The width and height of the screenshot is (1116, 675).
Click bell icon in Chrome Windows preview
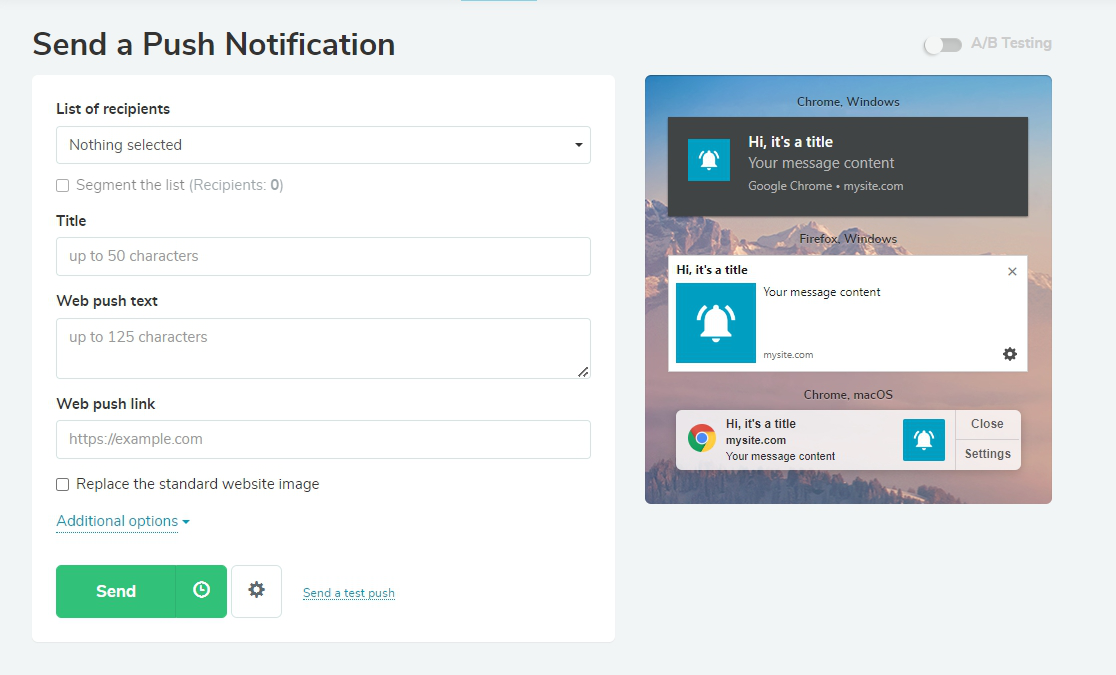point(709,159)
